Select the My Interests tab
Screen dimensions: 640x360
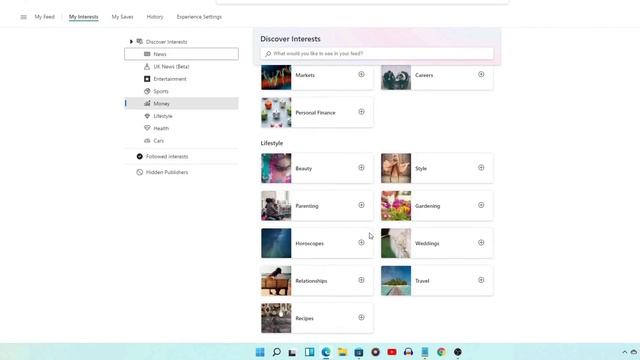tap(84, 17)
